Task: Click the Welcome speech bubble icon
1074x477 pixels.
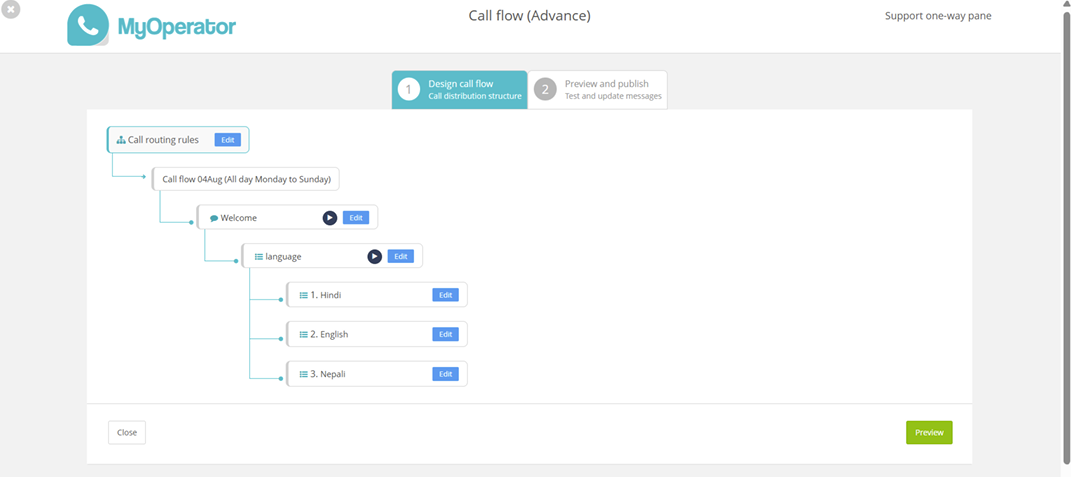Action: 214,218
